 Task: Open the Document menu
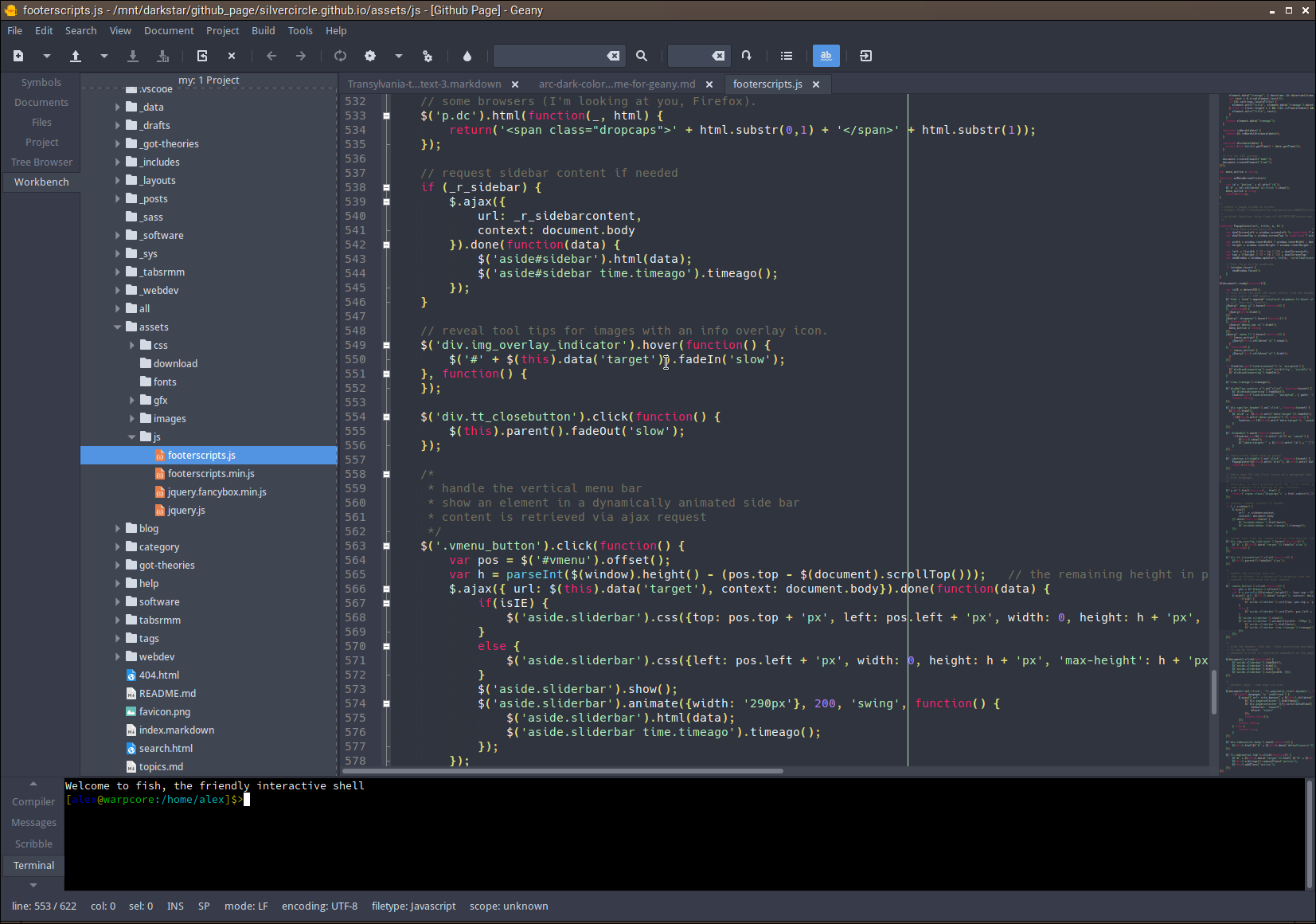coord(169,30)
